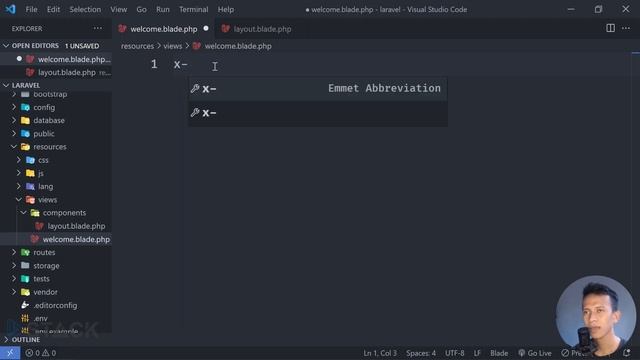Click the vendor folder icon
Viewport: 640px width, 360px height.
25,292
